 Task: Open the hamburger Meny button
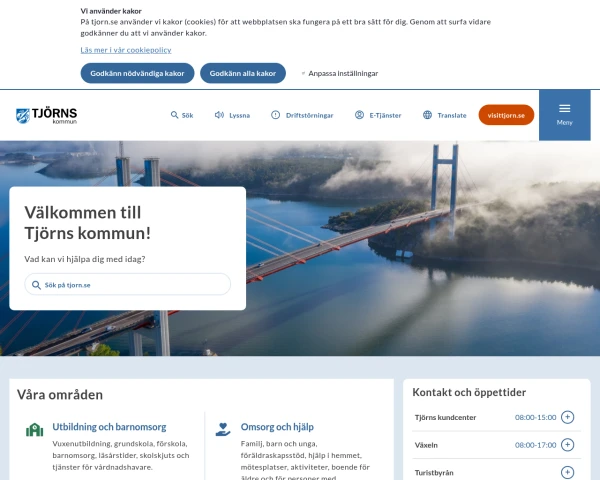564,115
